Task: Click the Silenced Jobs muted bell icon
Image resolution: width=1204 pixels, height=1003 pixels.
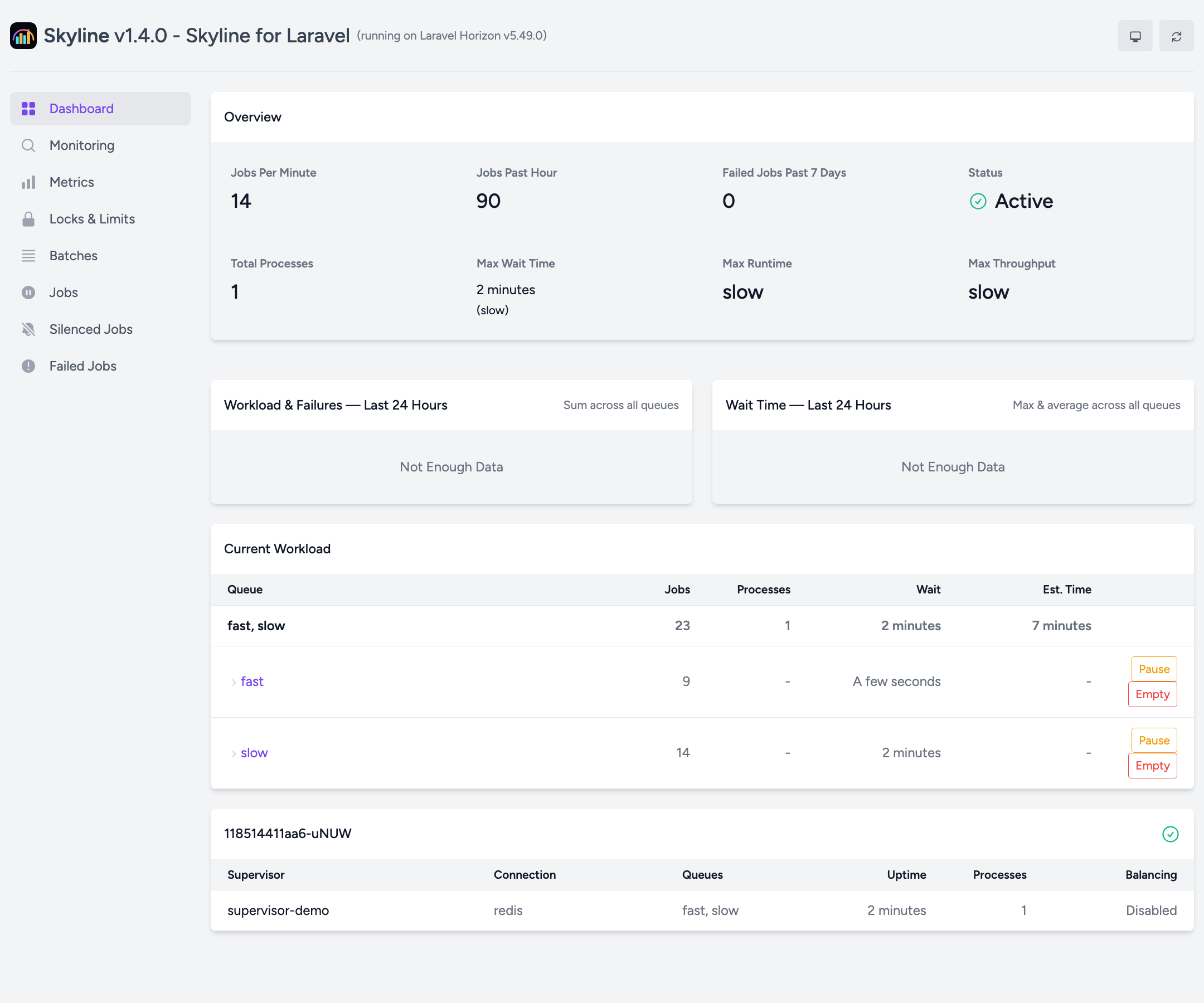Action: (28, 329)
